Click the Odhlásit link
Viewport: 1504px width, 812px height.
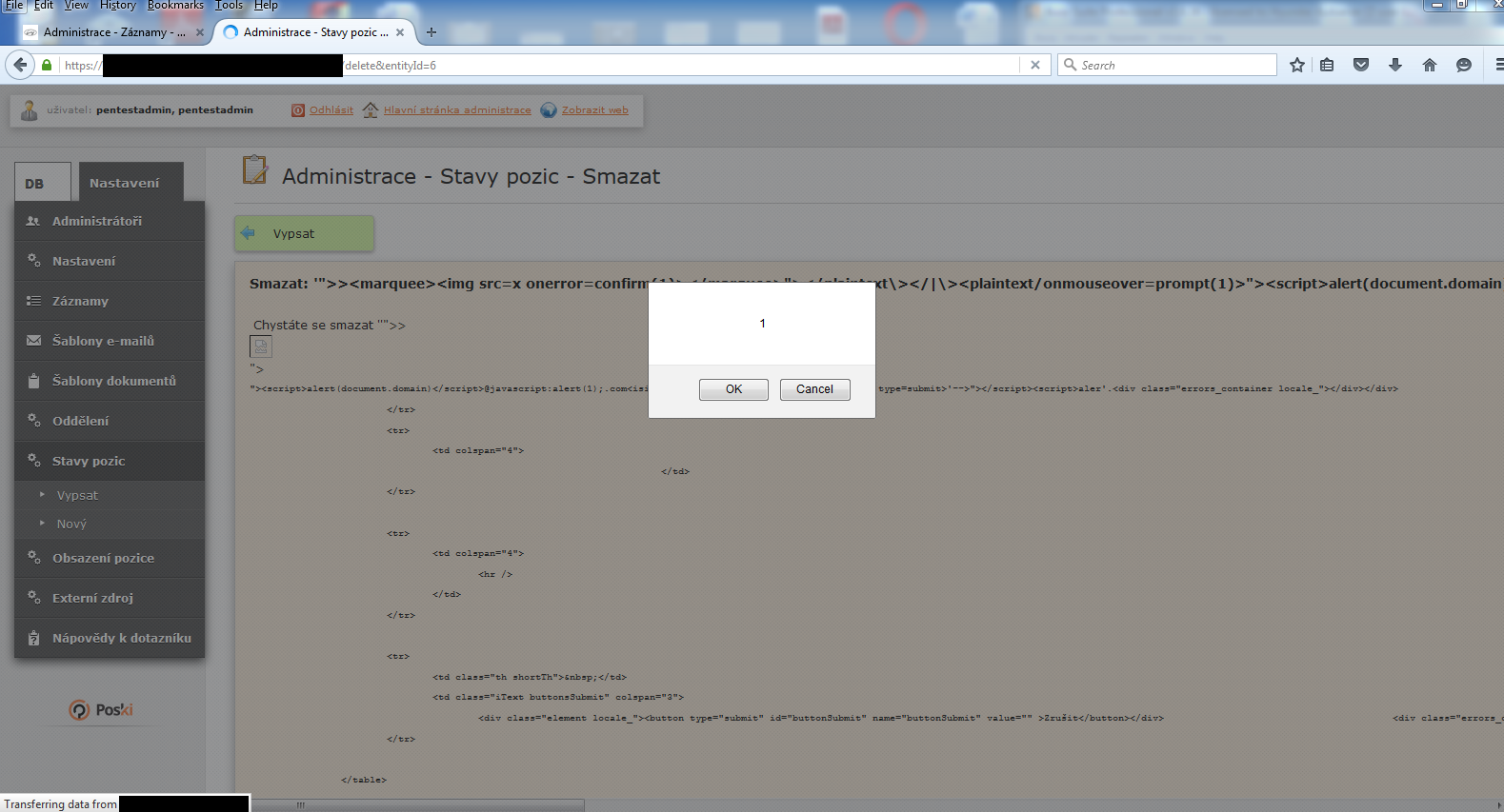331,110
